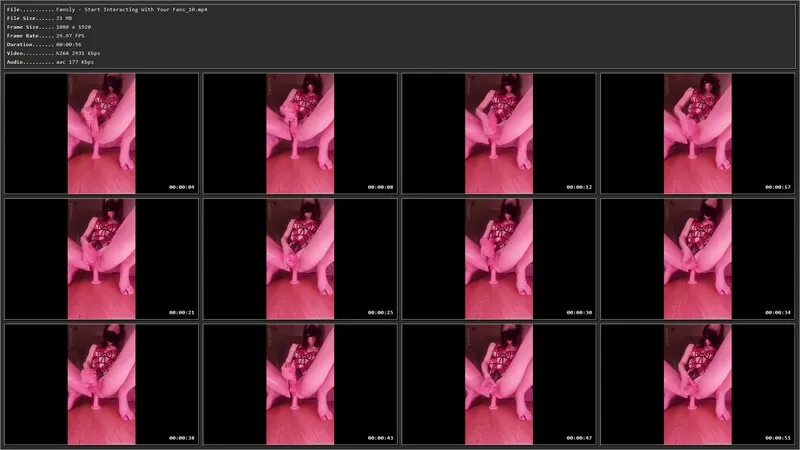Screen dimensions: 800x450
Task: Select the thumbnail frame stamped 00:00:04
Action: click(102, 133)
